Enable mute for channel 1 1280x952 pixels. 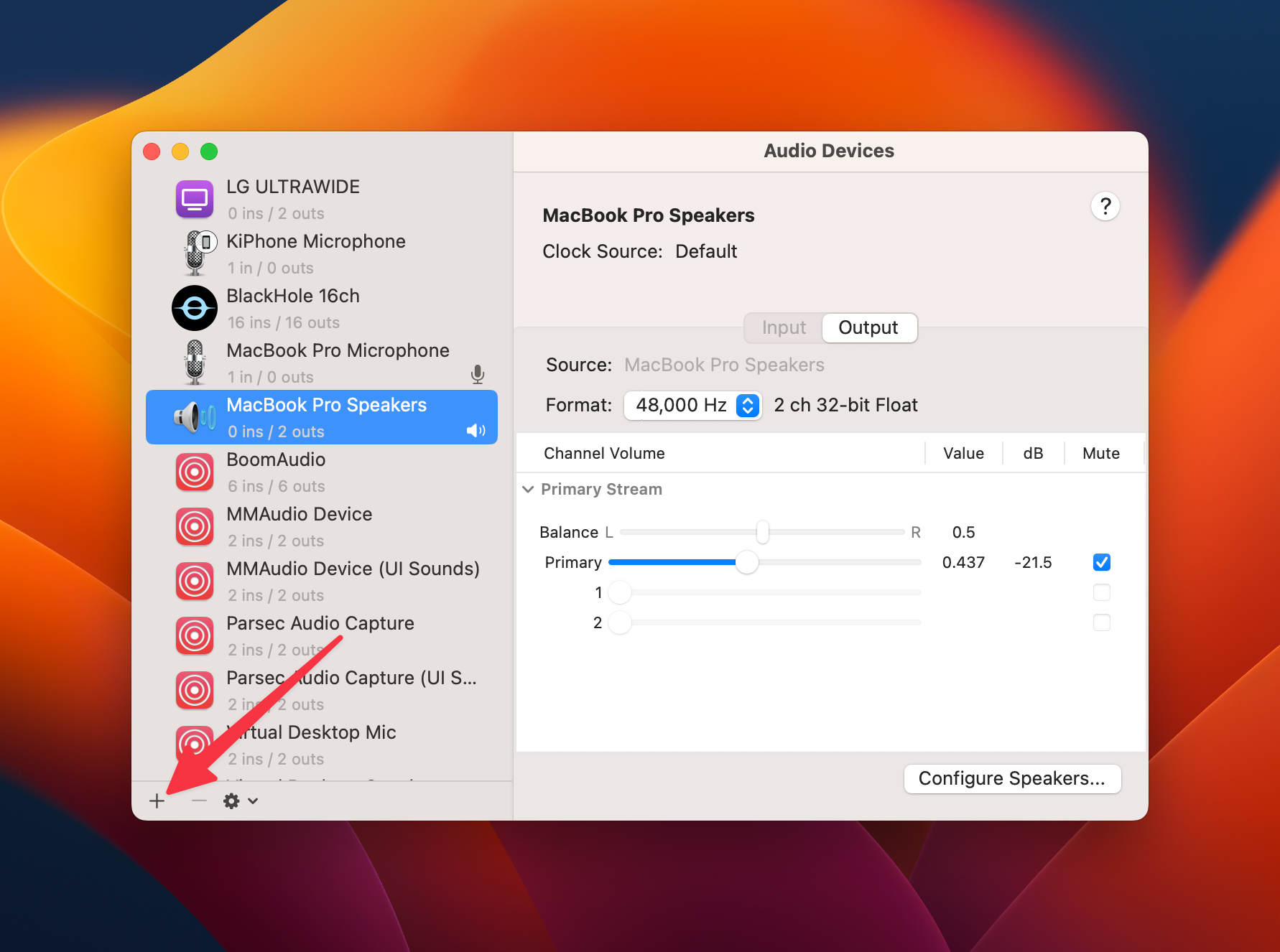pos(1101,592)
